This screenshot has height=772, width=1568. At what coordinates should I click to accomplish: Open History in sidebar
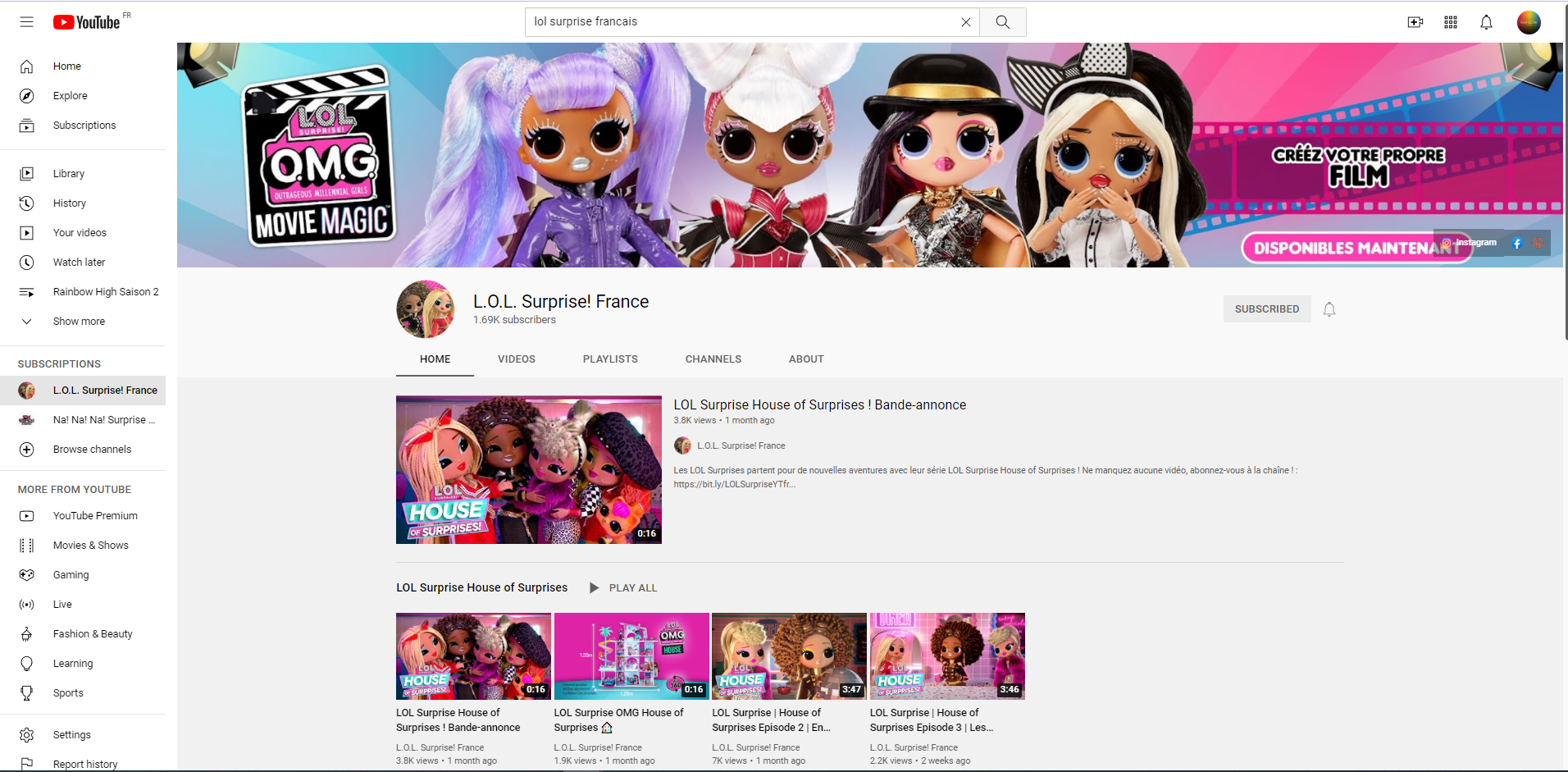coord(83,203)
